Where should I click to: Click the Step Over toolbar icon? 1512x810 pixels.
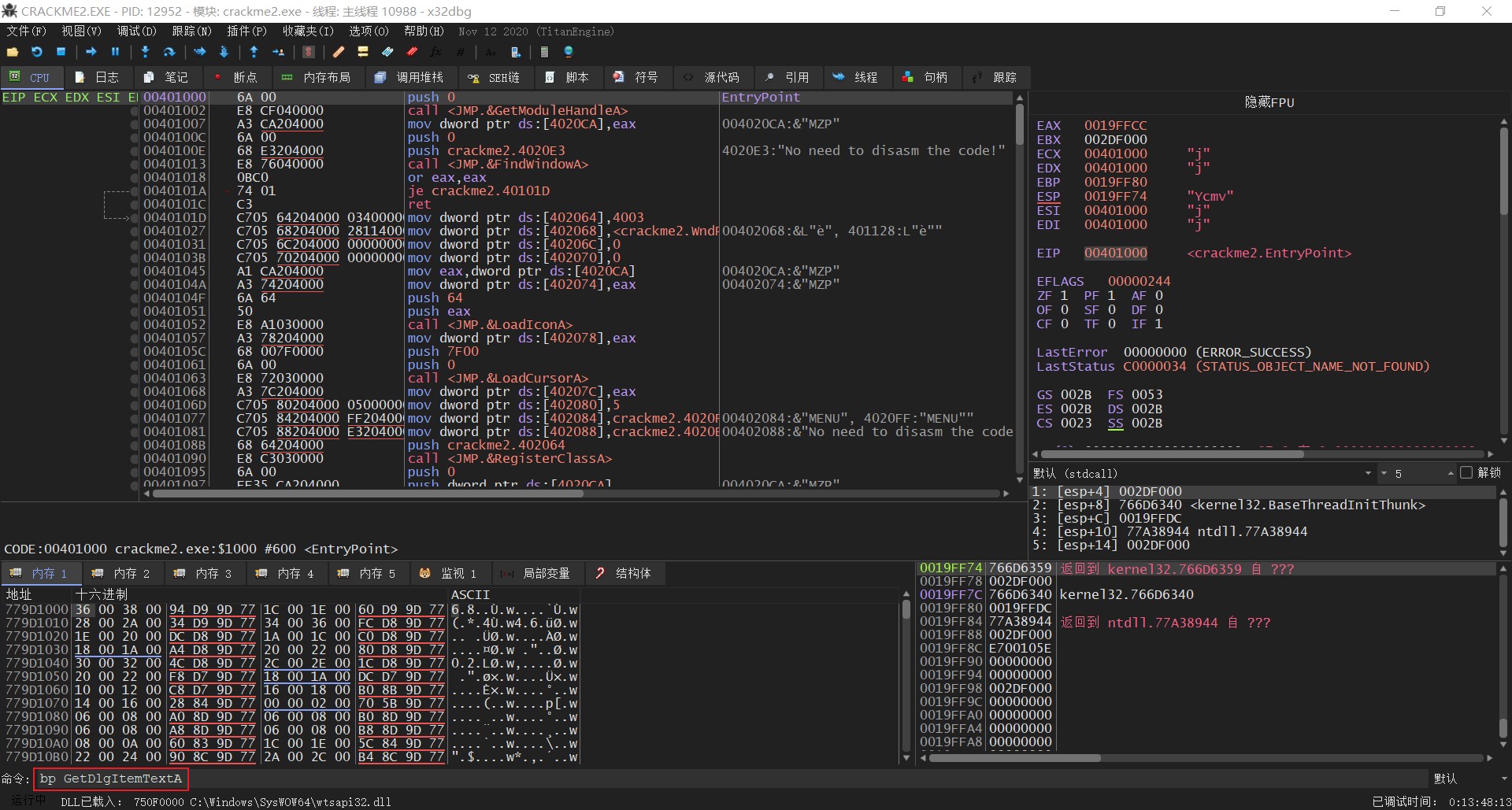tap(169, 52)
